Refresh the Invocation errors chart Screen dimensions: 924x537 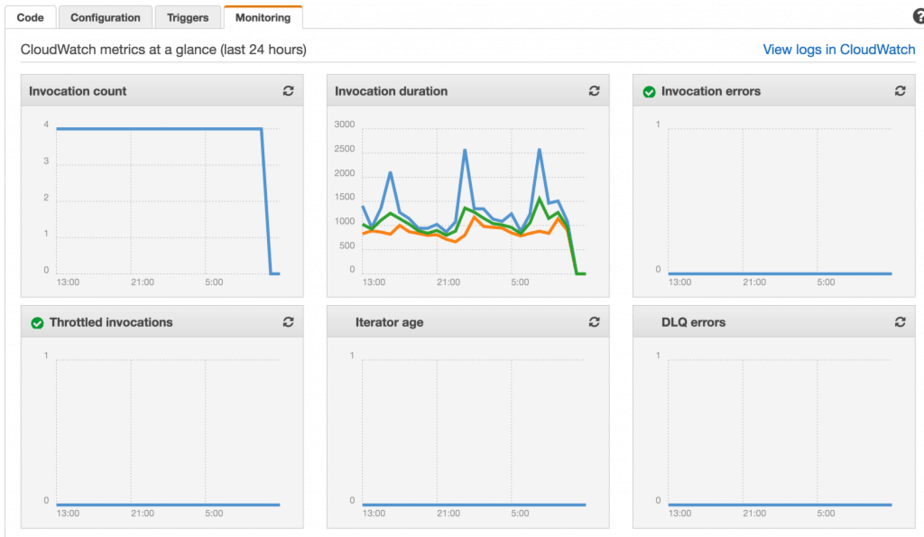coord(900,91)
